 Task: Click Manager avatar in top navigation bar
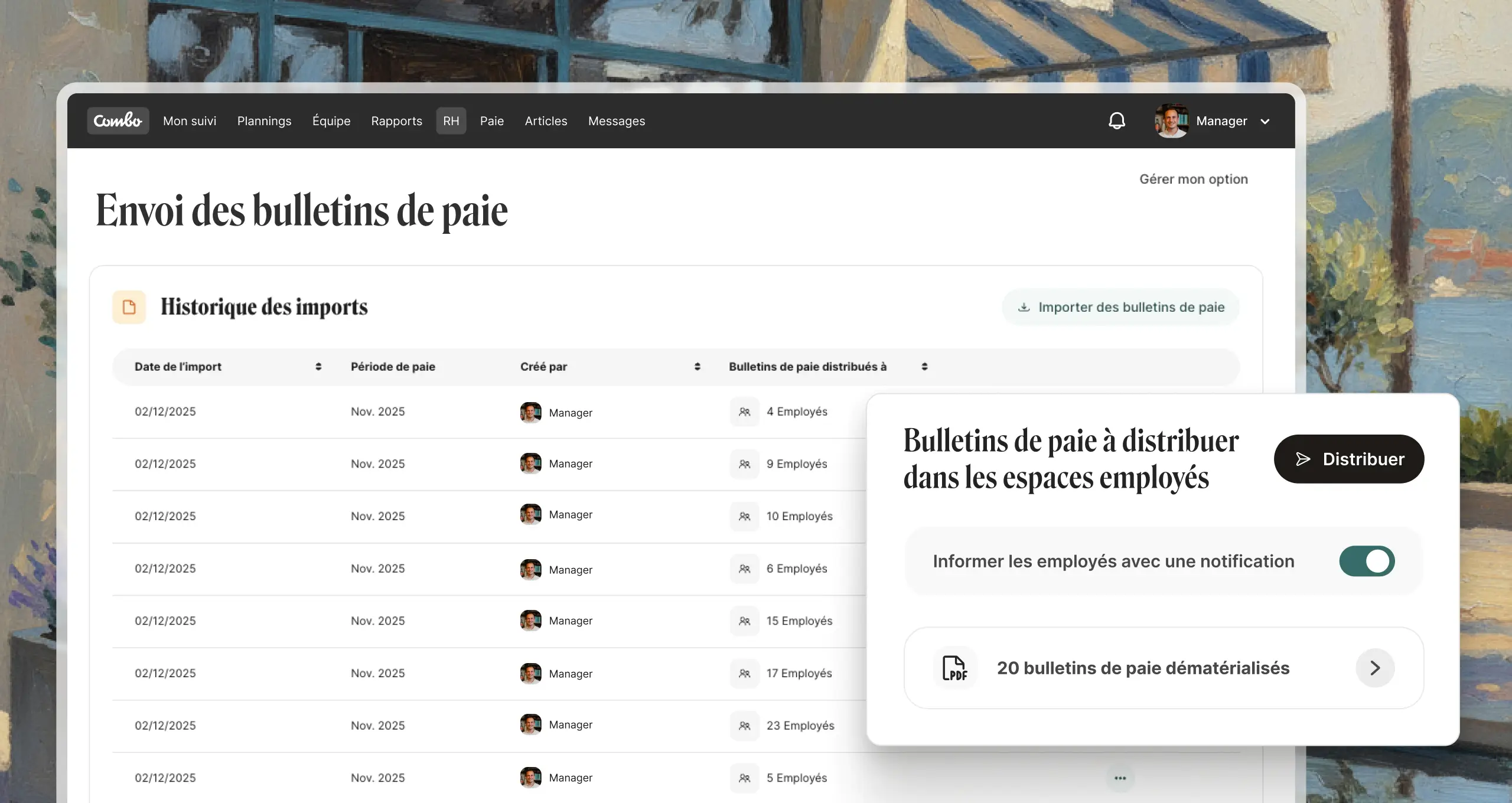[x=1171, y=121]
